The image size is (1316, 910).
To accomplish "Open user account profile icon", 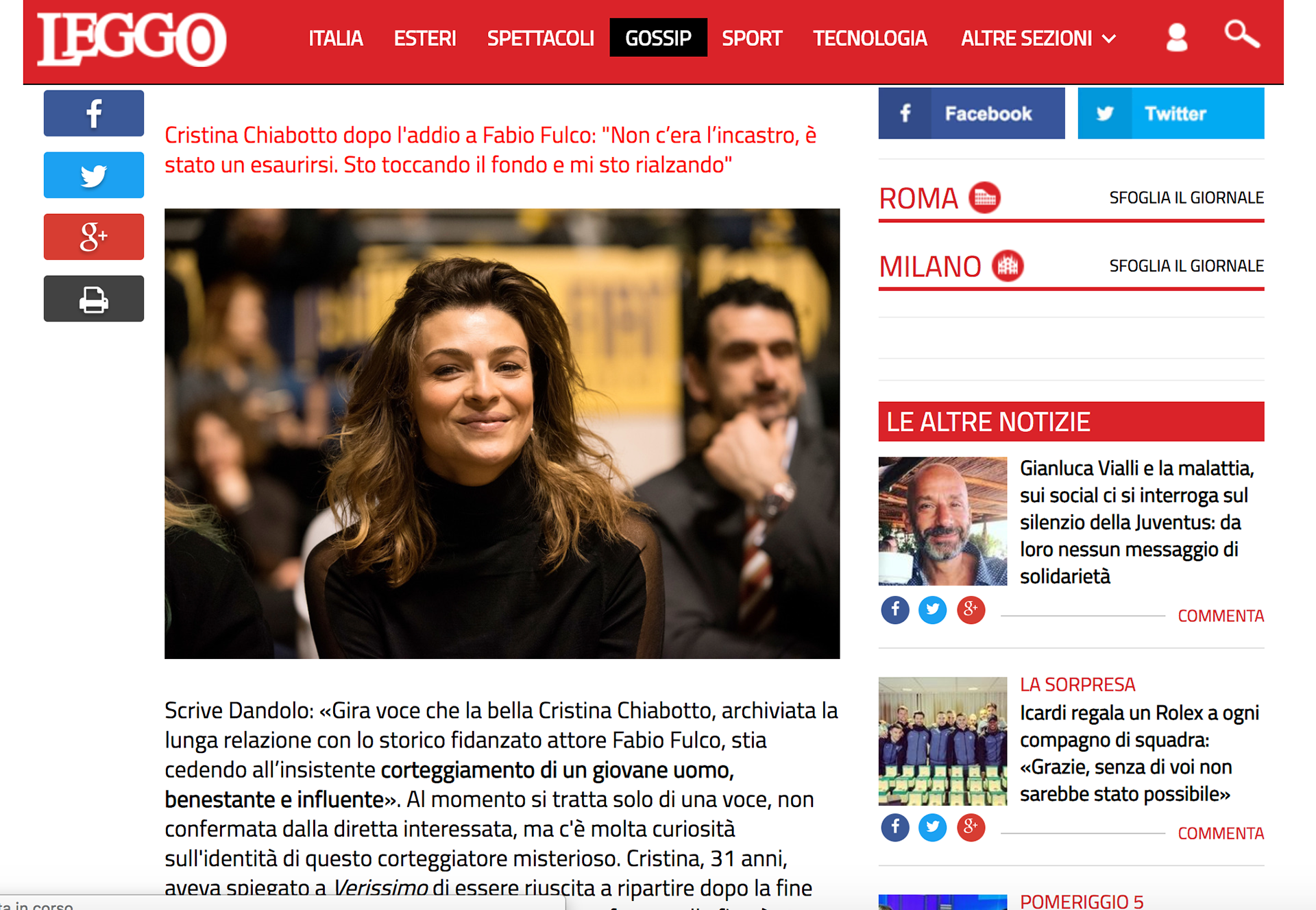I will pyautogui.click(x=1177, y=37).
